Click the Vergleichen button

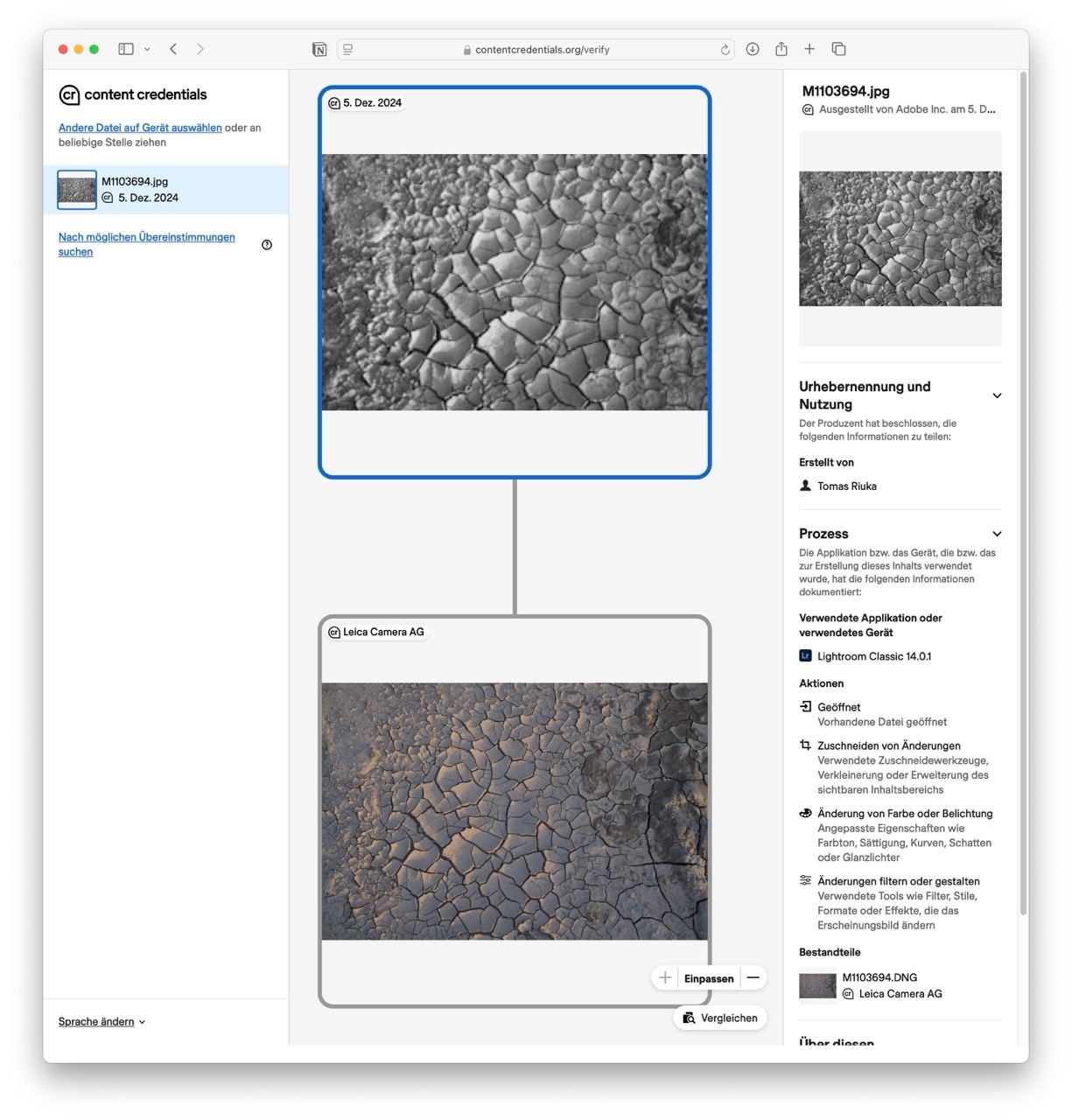click(720, 1018)
